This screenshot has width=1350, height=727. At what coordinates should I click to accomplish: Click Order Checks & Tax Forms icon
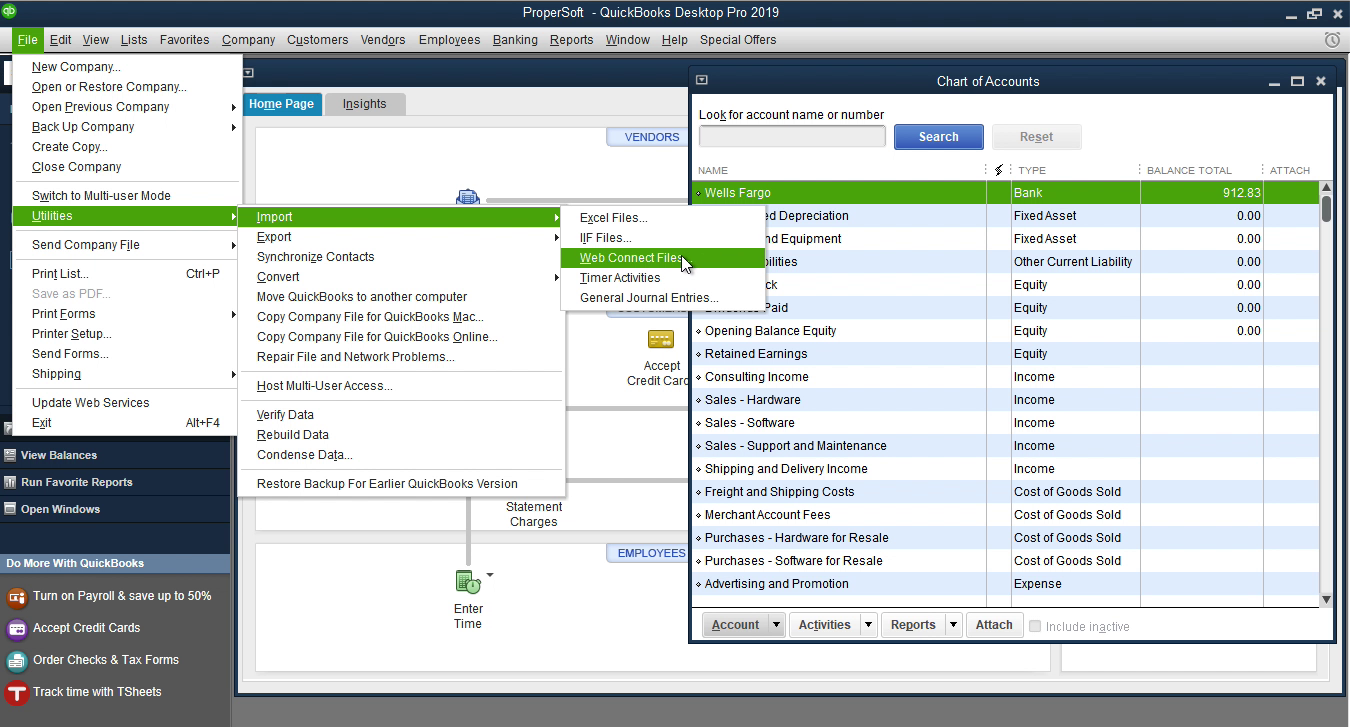(x=16, y=661)
